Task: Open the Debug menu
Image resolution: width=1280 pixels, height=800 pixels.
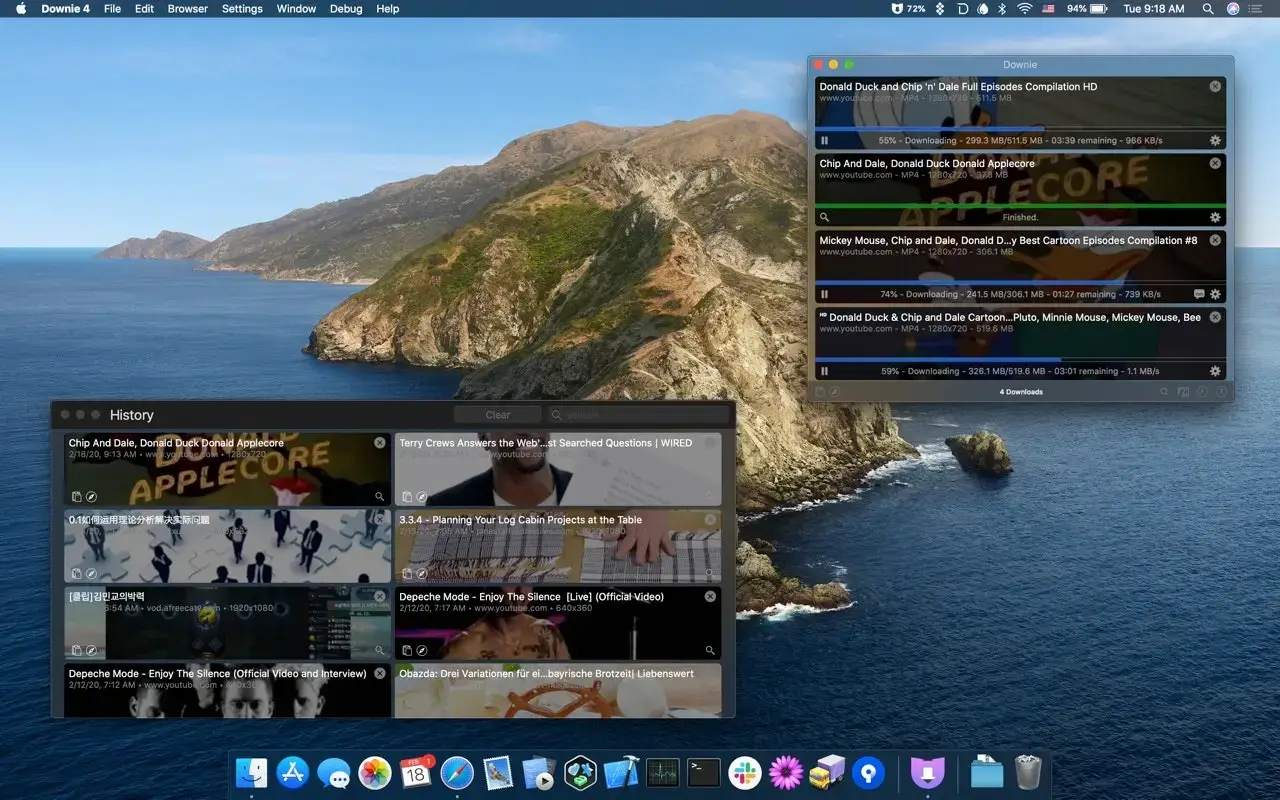Action: pyautogui.click(x=345, y=9)
